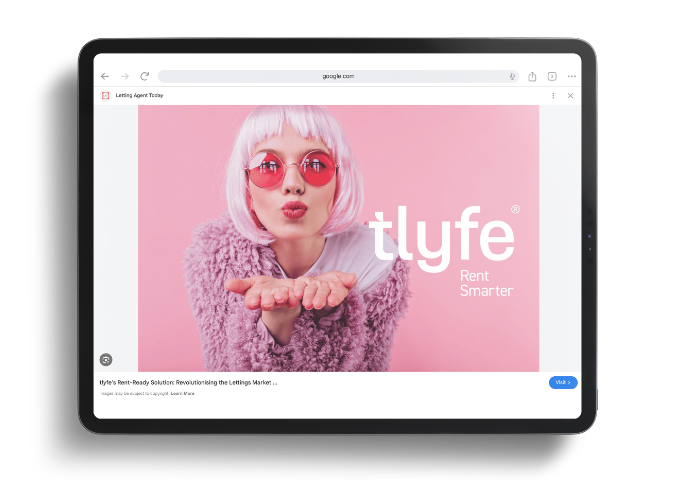This screenshot has width=675, height=480.
Task: Go back with the browser back arrow
Action: click(105, 76)
